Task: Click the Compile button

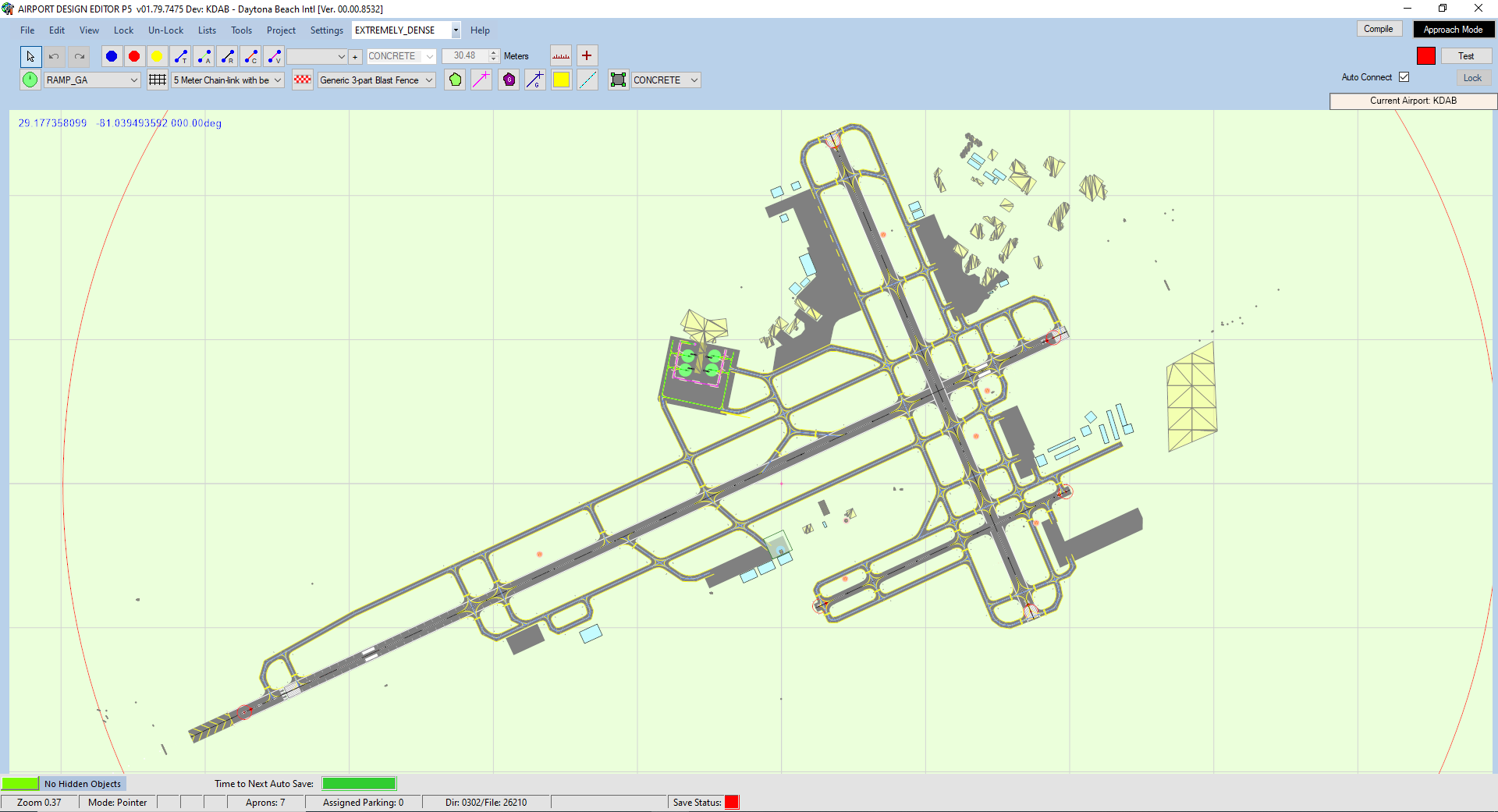Action: tap(1379, 29)
